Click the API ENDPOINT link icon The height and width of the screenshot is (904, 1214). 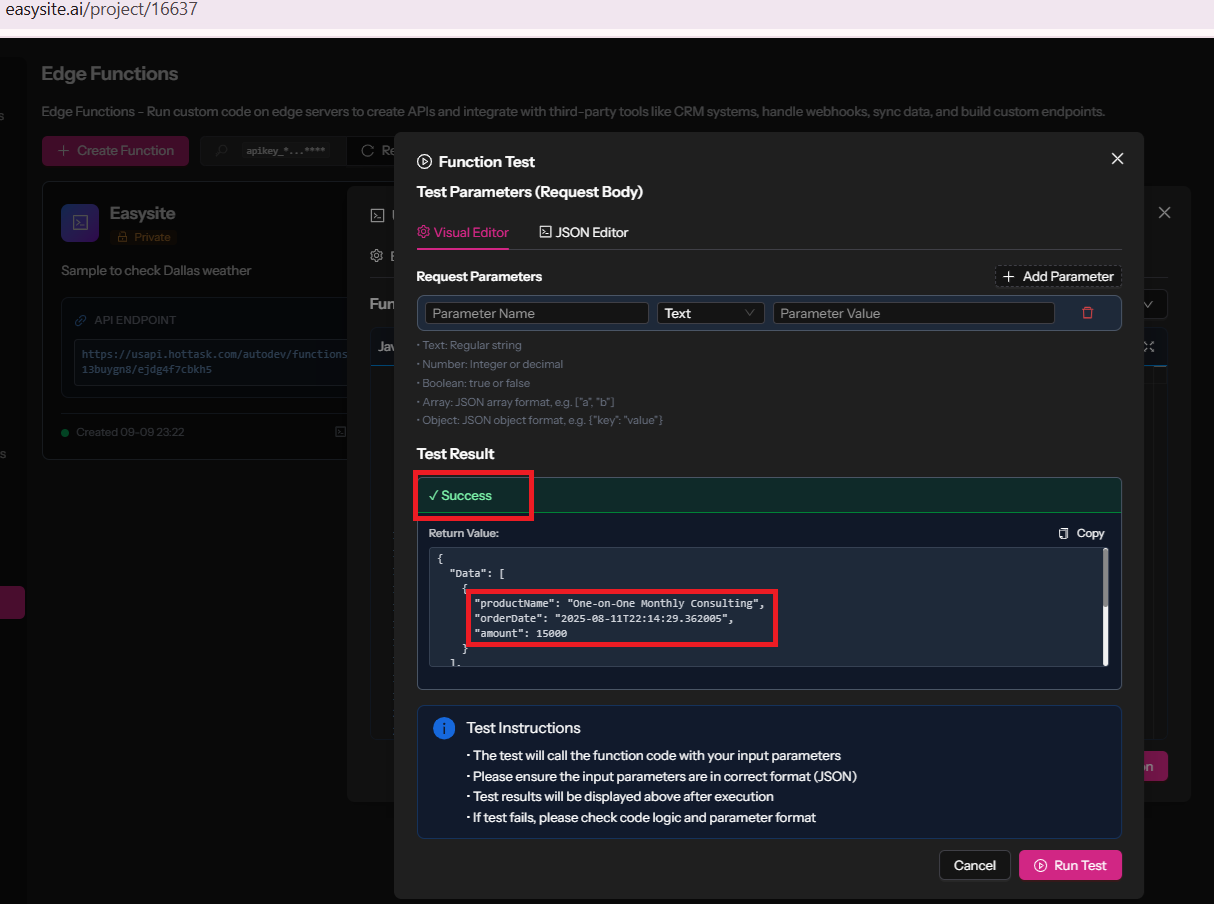(80, 320)
